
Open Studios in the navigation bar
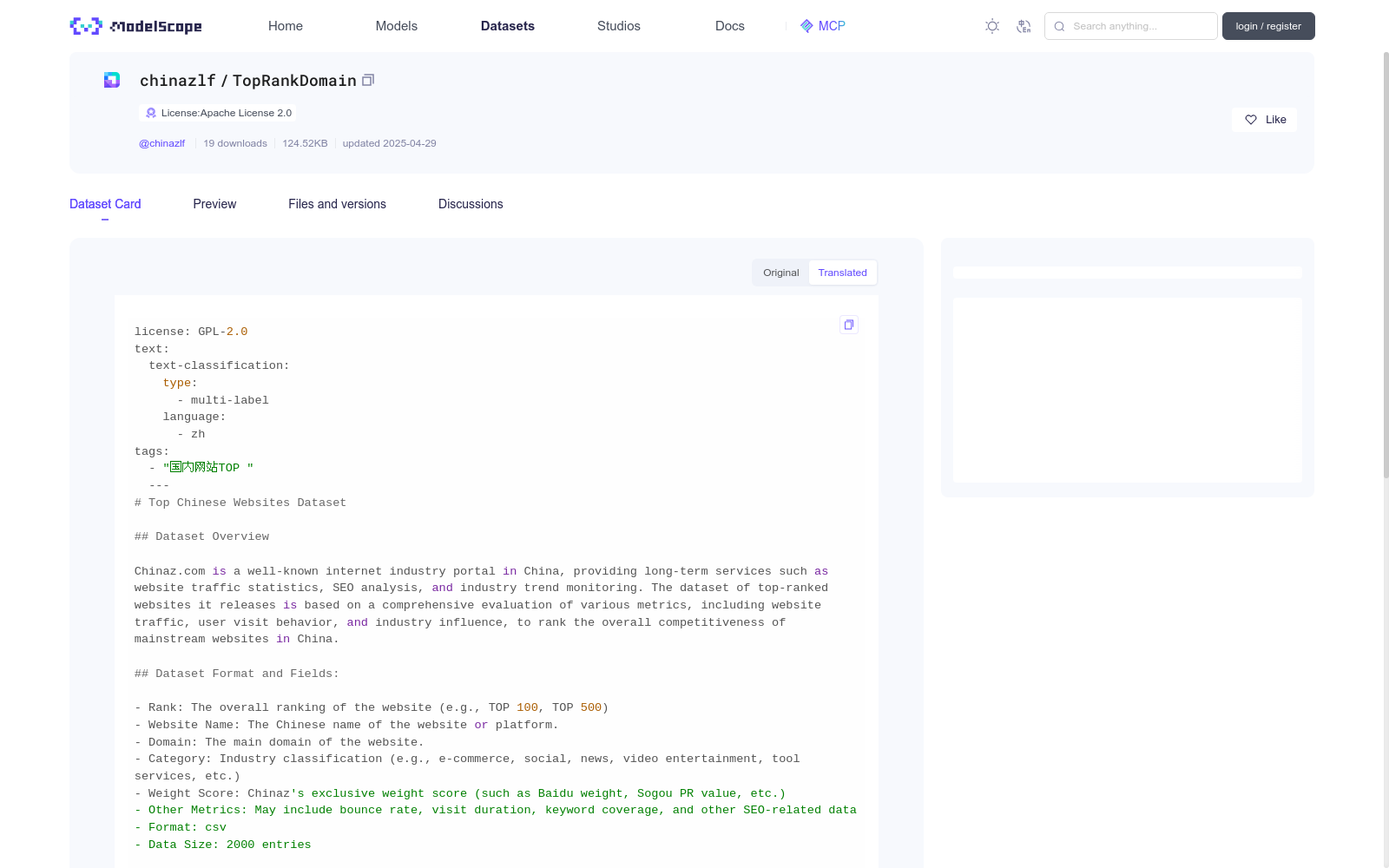618,26
